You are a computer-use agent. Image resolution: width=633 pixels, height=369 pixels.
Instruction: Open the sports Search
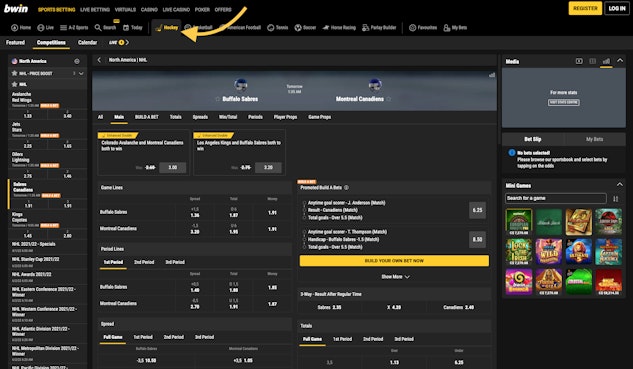[105, 27]
